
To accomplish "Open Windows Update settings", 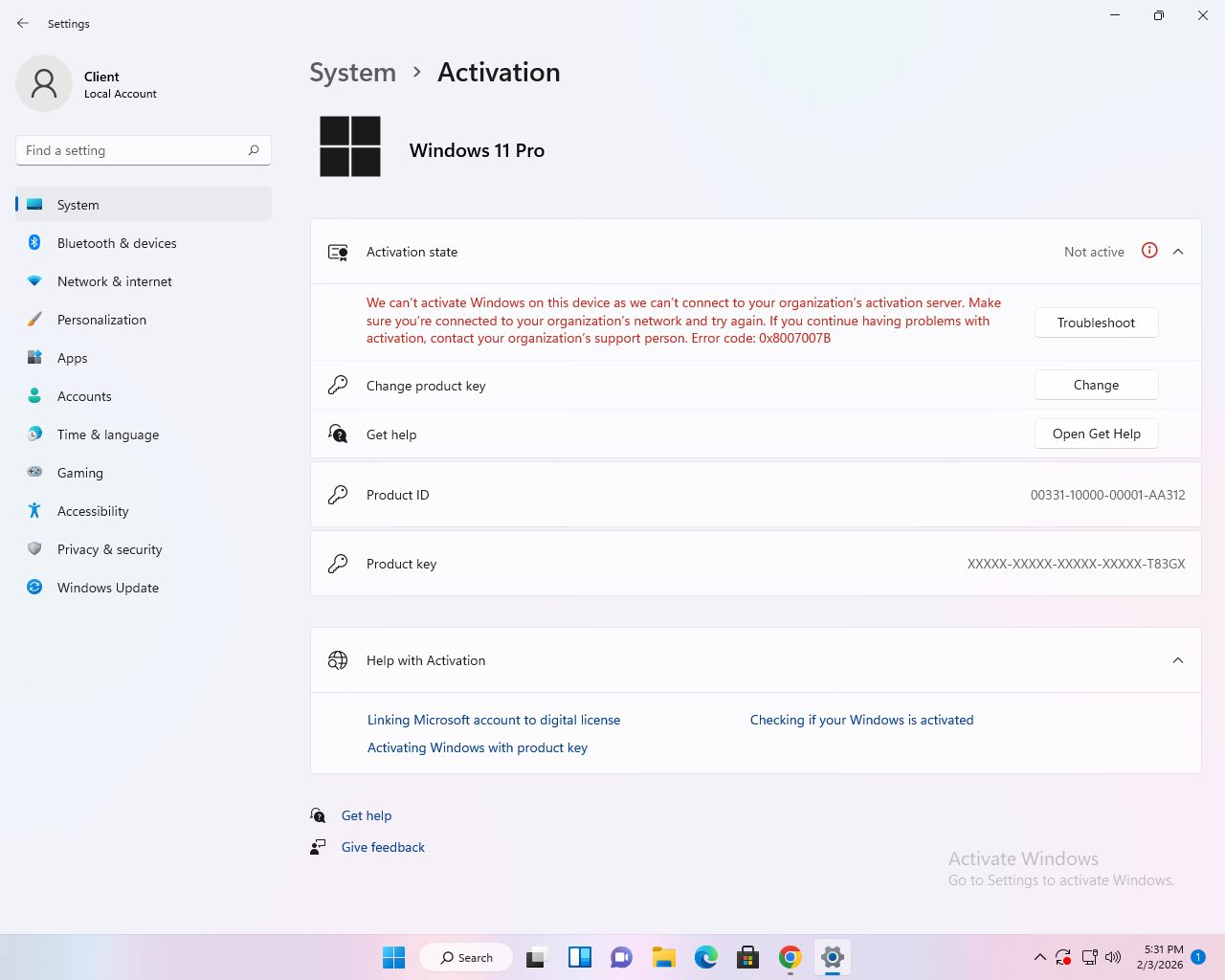I will [x=144, y=588].
